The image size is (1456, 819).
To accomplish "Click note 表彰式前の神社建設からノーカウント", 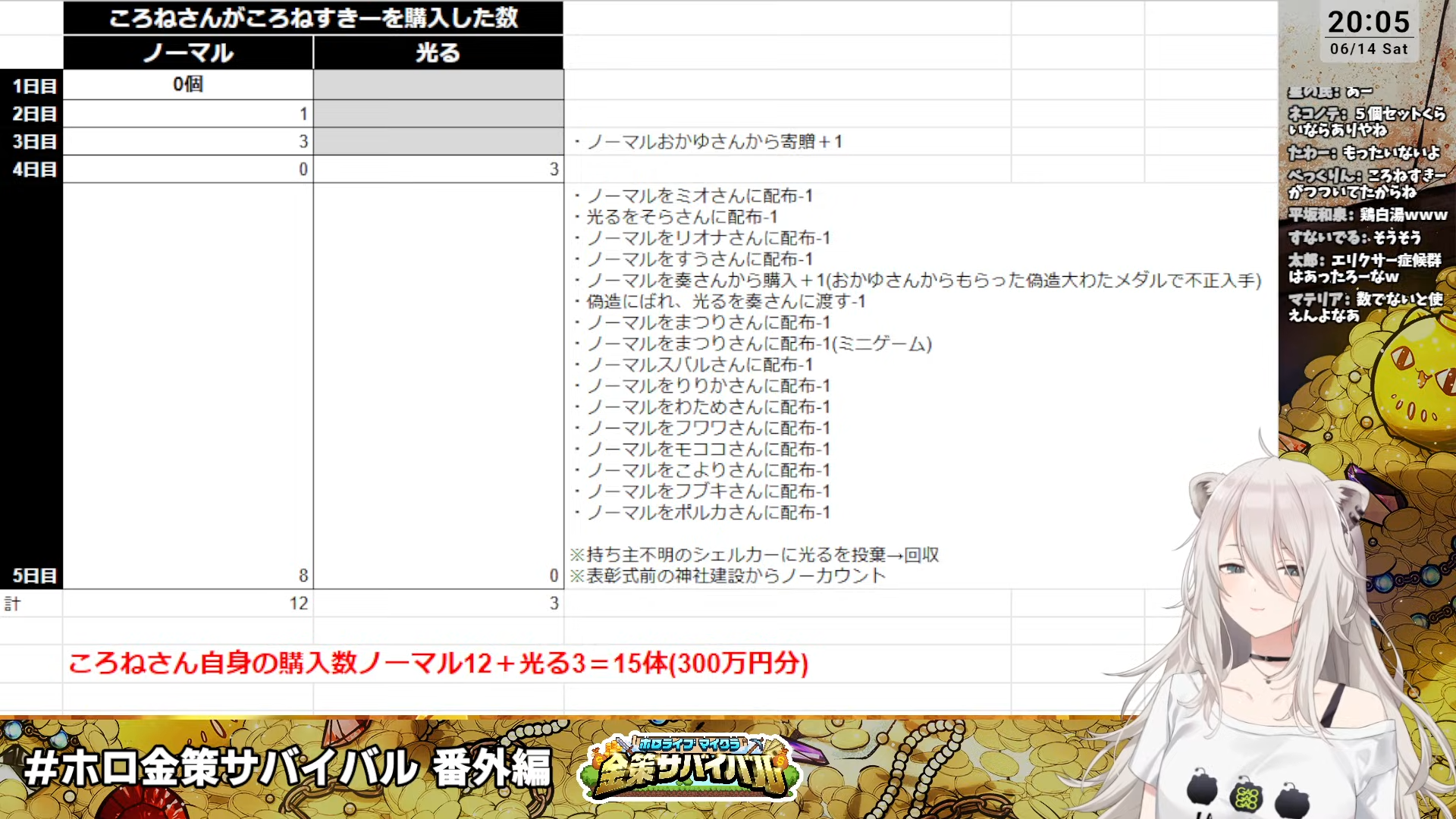I will pyautogui.click(x=728, y=576).
